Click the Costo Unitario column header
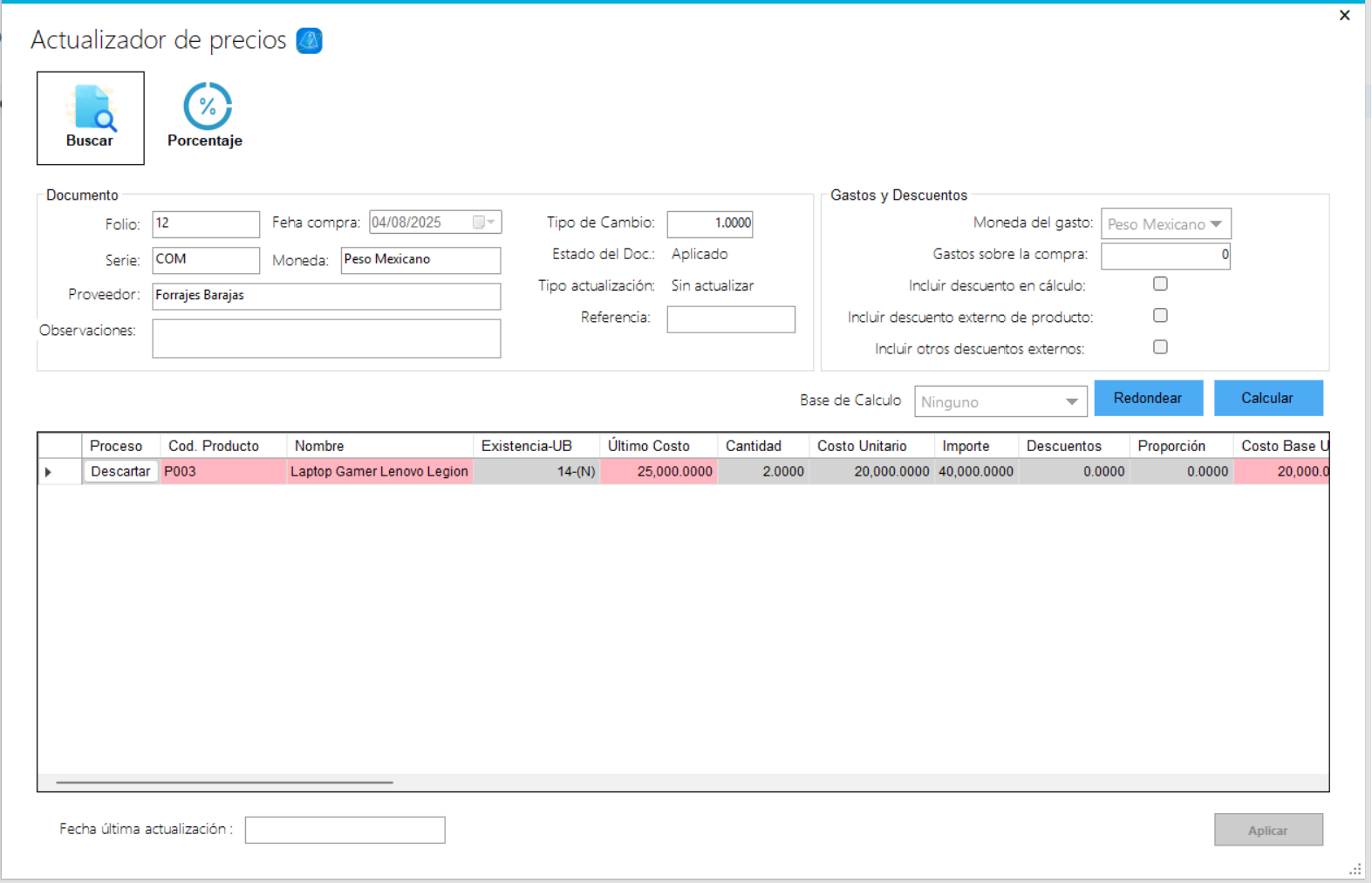The height and width of the screenshot is (883, 1372). point(871,446)
